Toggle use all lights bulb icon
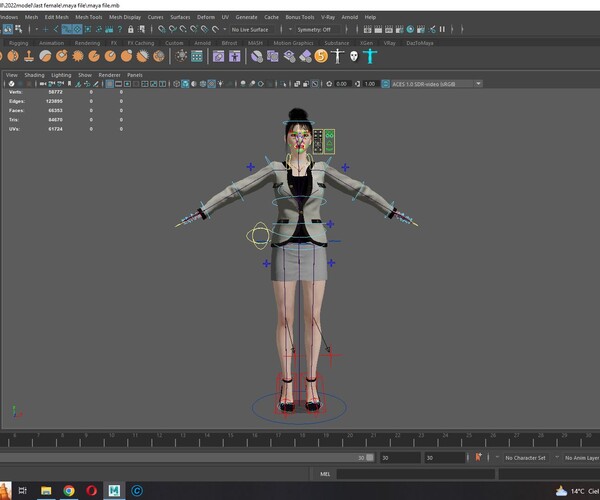 pyautogui.click(x=220, y=84)
